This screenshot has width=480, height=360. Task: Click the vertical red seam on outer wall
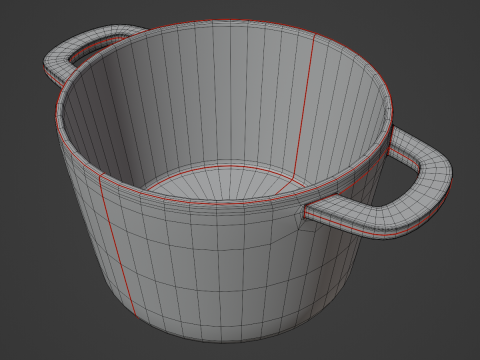coord(117,247)
